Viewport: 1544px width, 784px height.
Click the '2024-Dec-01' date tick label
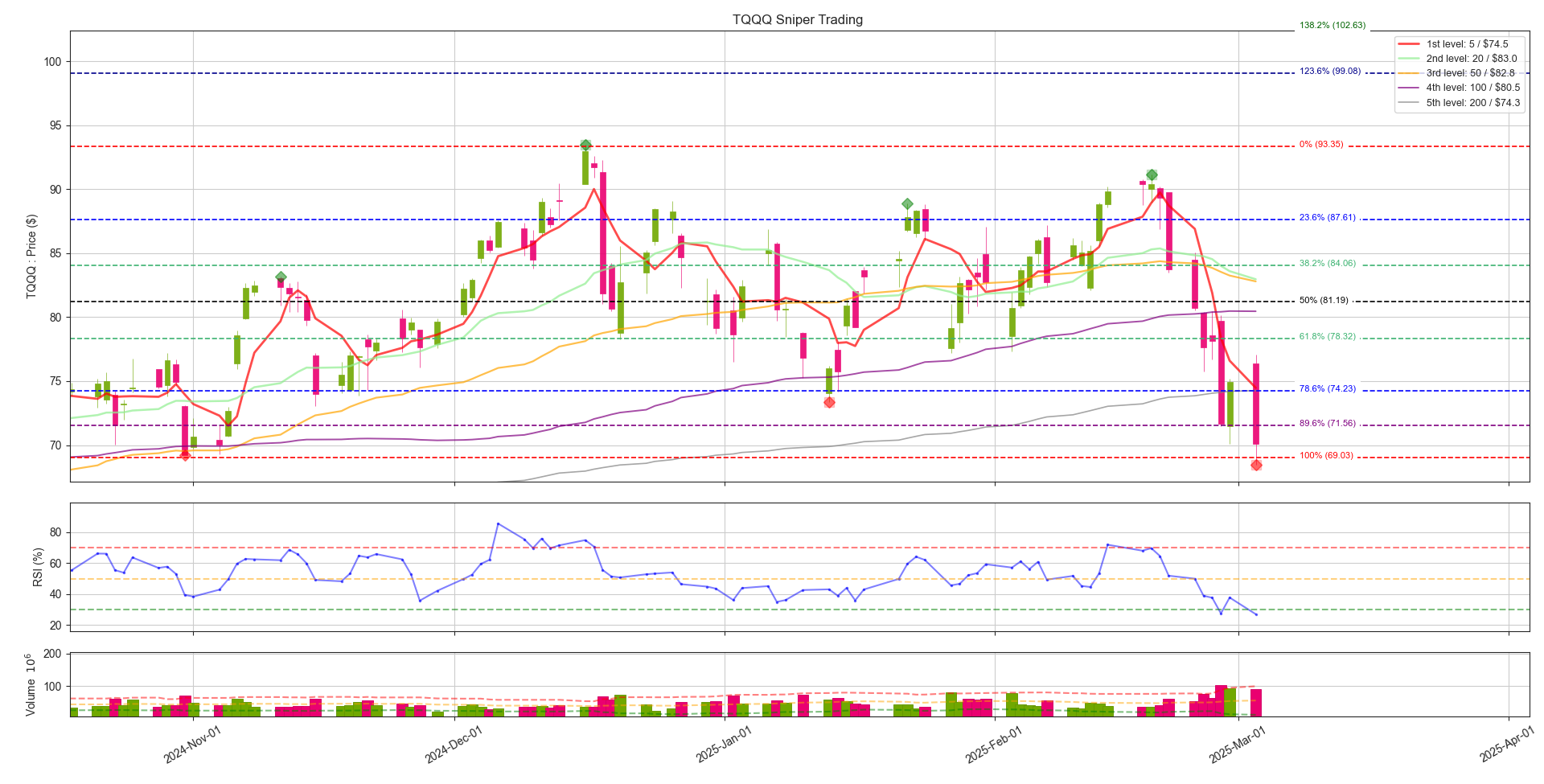pos(454,744)
